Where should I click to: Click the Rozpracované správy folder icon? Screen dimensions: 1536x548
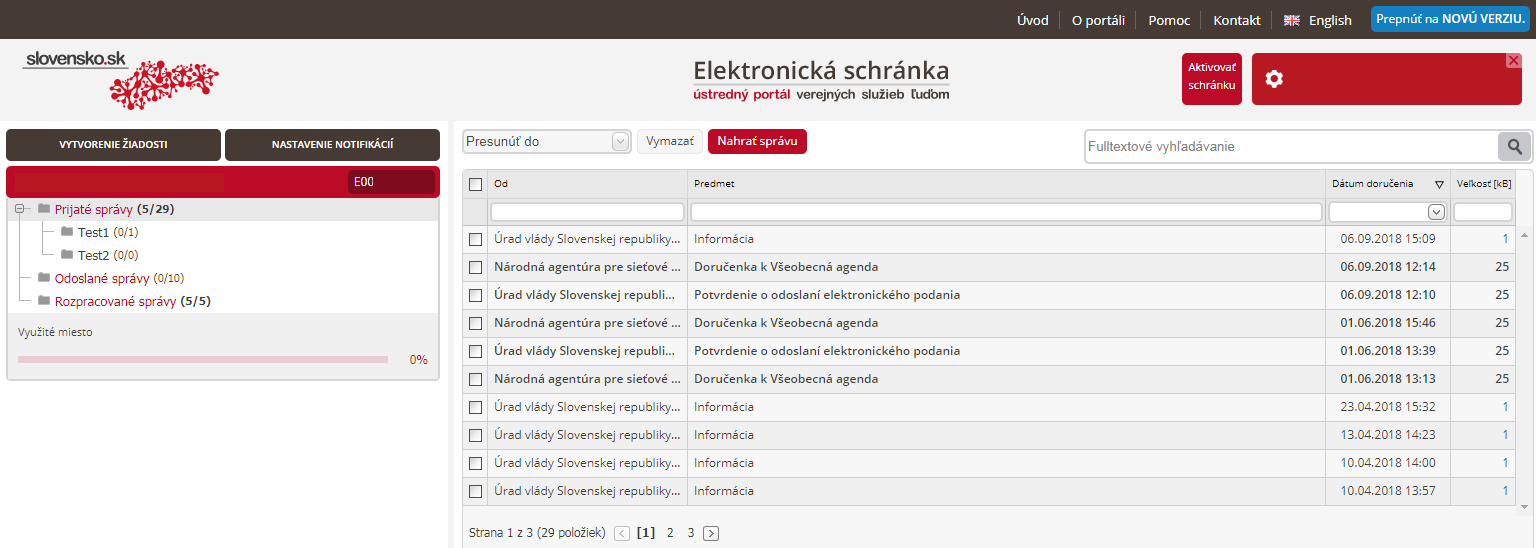(44, 301)
